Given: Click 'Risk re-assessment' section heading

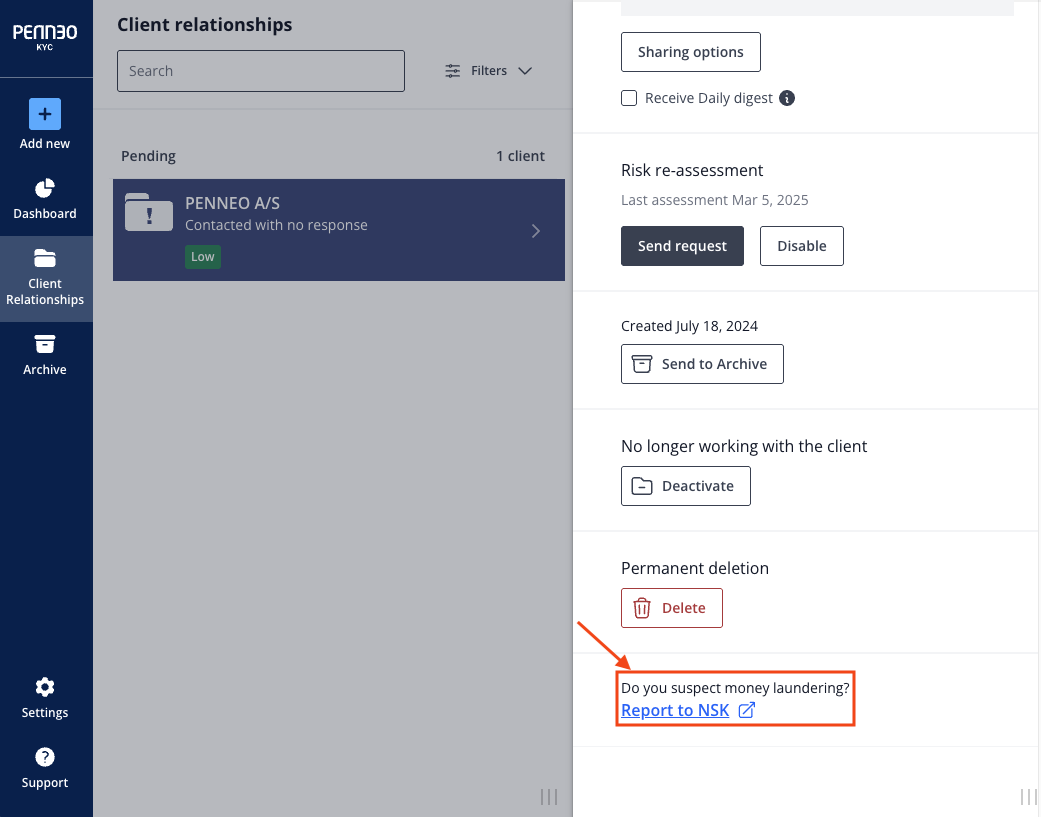Looking at the screenshot, I should coord(692,171).
